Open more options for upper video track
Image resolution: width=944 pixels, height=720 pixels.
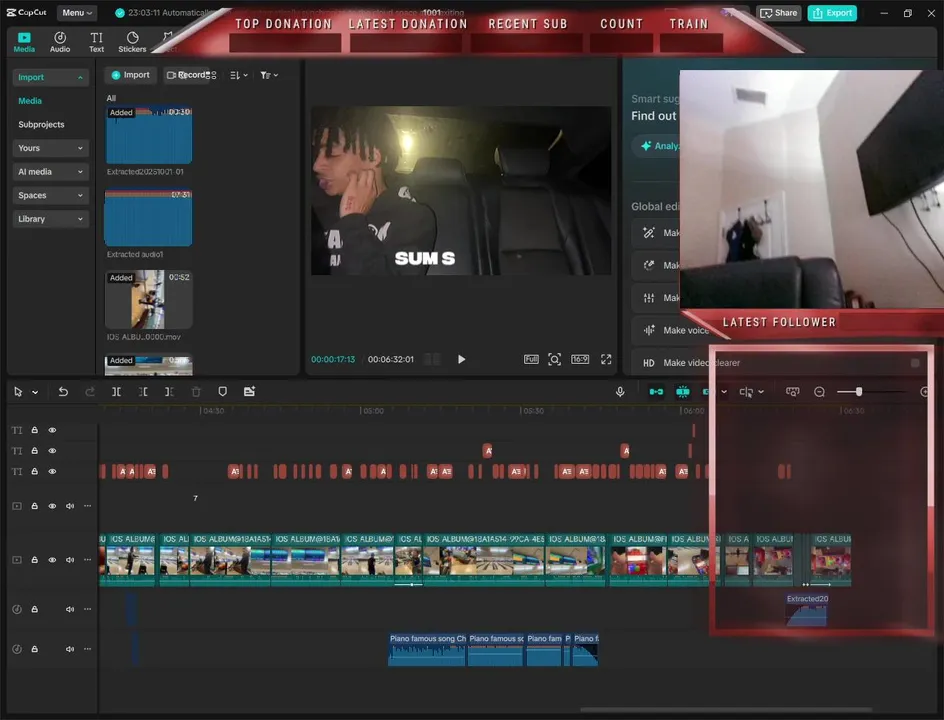point(87,506)
